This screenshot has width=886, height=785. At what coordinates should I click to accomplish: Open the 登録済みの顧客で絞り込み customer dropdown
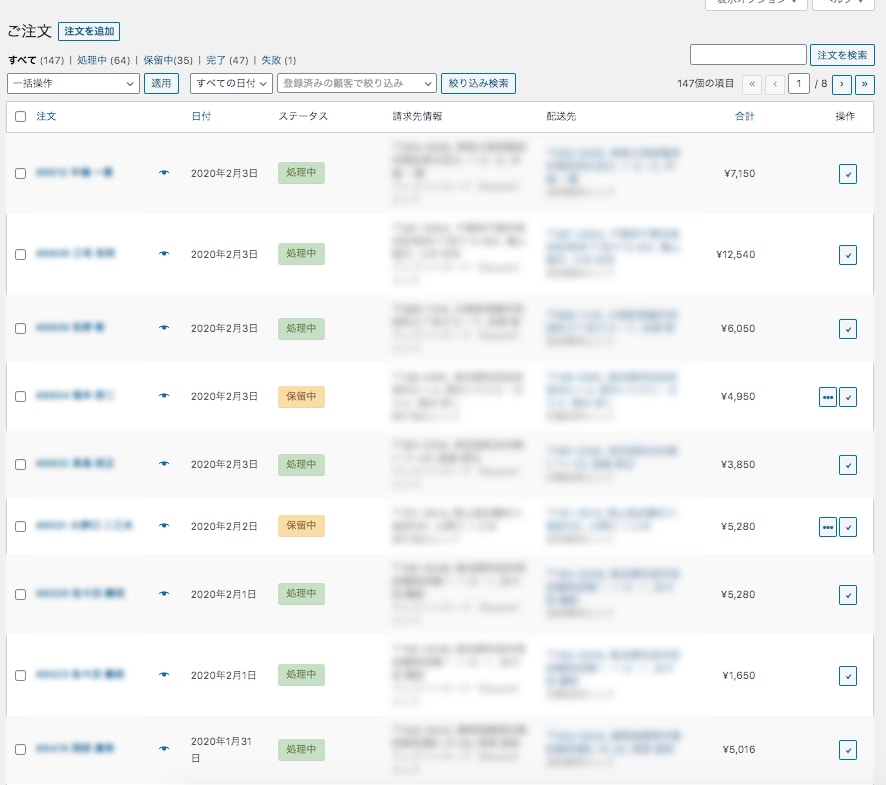click(357, 84)
